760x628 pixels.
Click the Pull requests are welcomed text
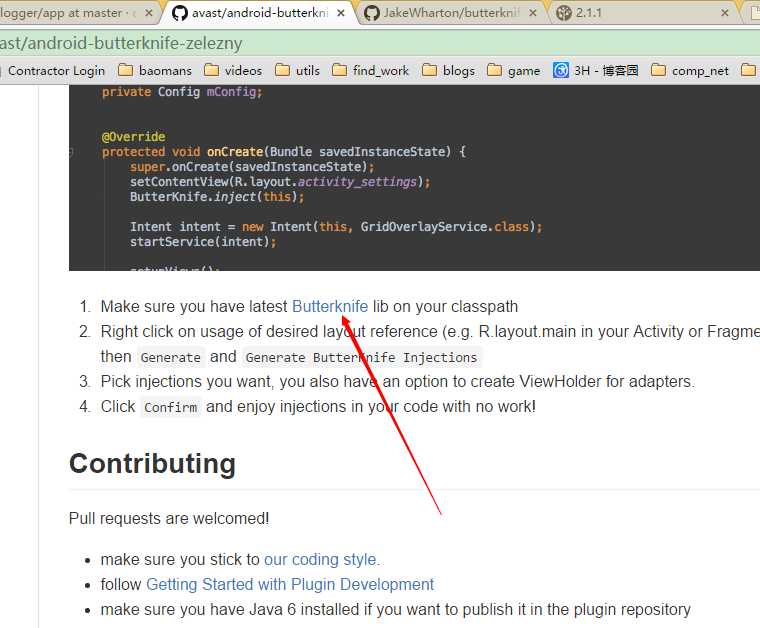(x=169, y=518)
